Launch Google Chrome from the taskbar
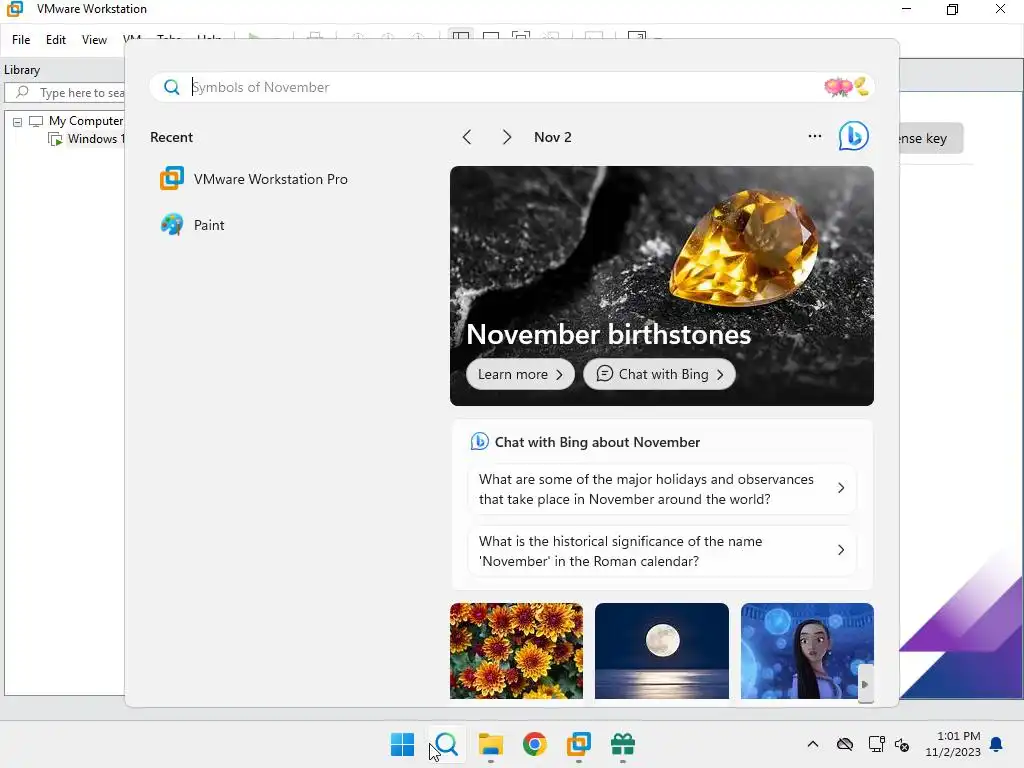The image size is (1024, 768). tap(534, 744)
